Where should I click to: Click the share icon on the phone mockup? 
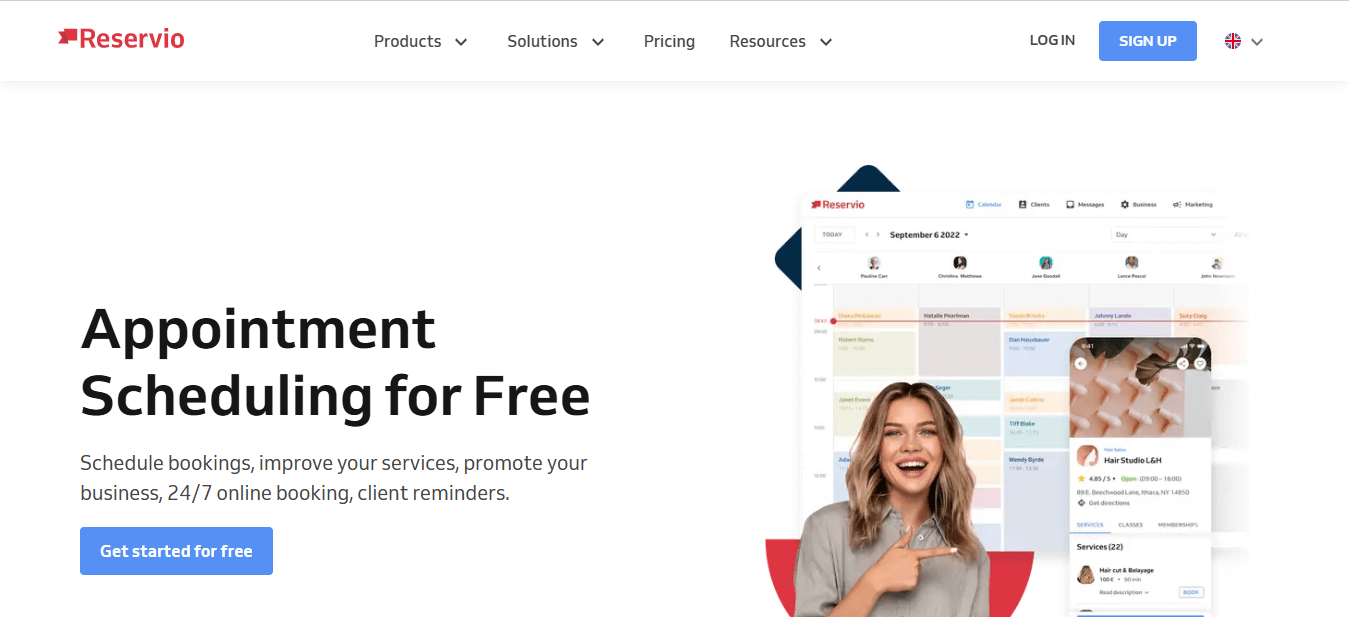[x=1182, y=364]
